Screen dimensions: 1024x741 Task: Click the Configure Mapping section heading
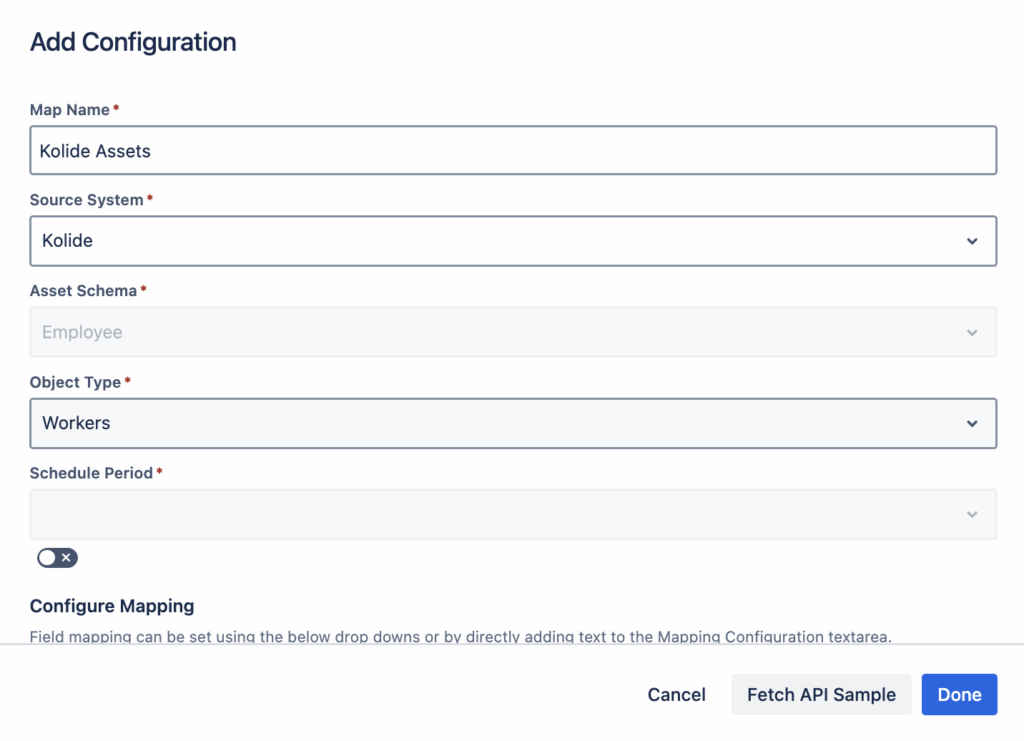click(x=112, y=606)
